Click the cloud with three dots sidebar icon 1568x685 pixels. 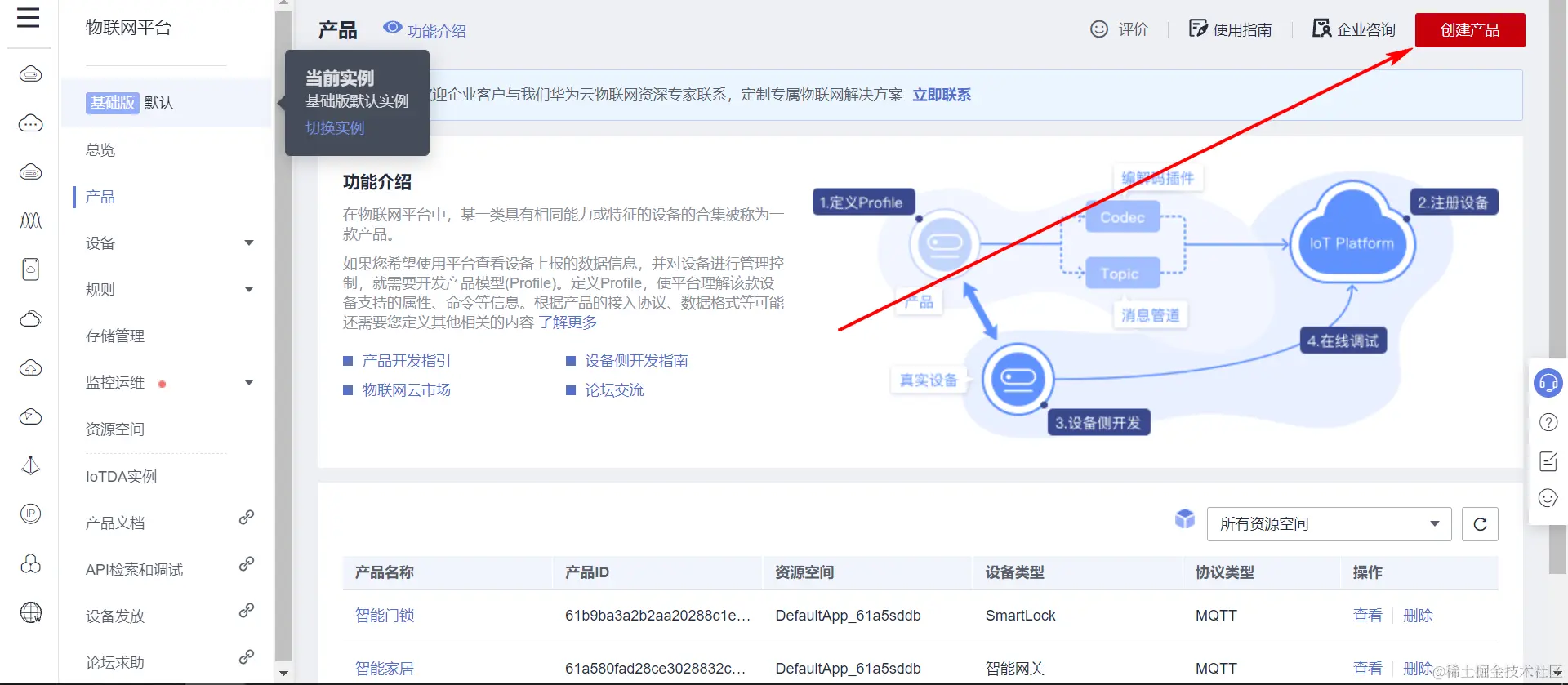click(31, 123)
